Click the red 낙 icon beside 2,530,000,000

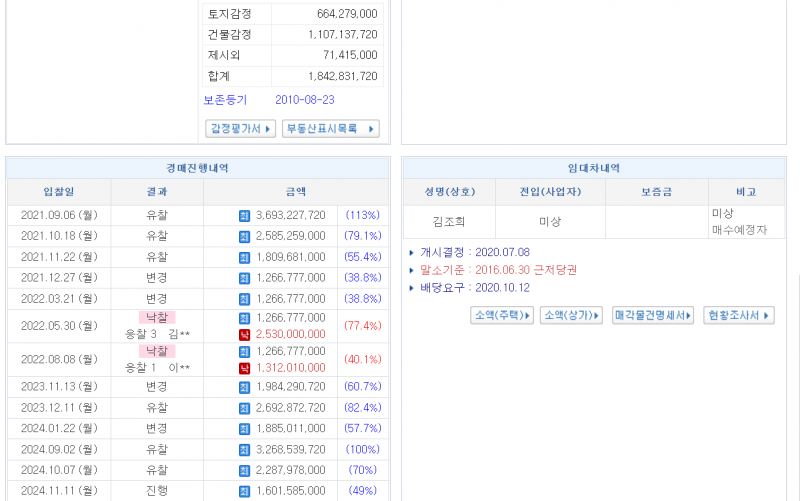click(x=244, y=334)
